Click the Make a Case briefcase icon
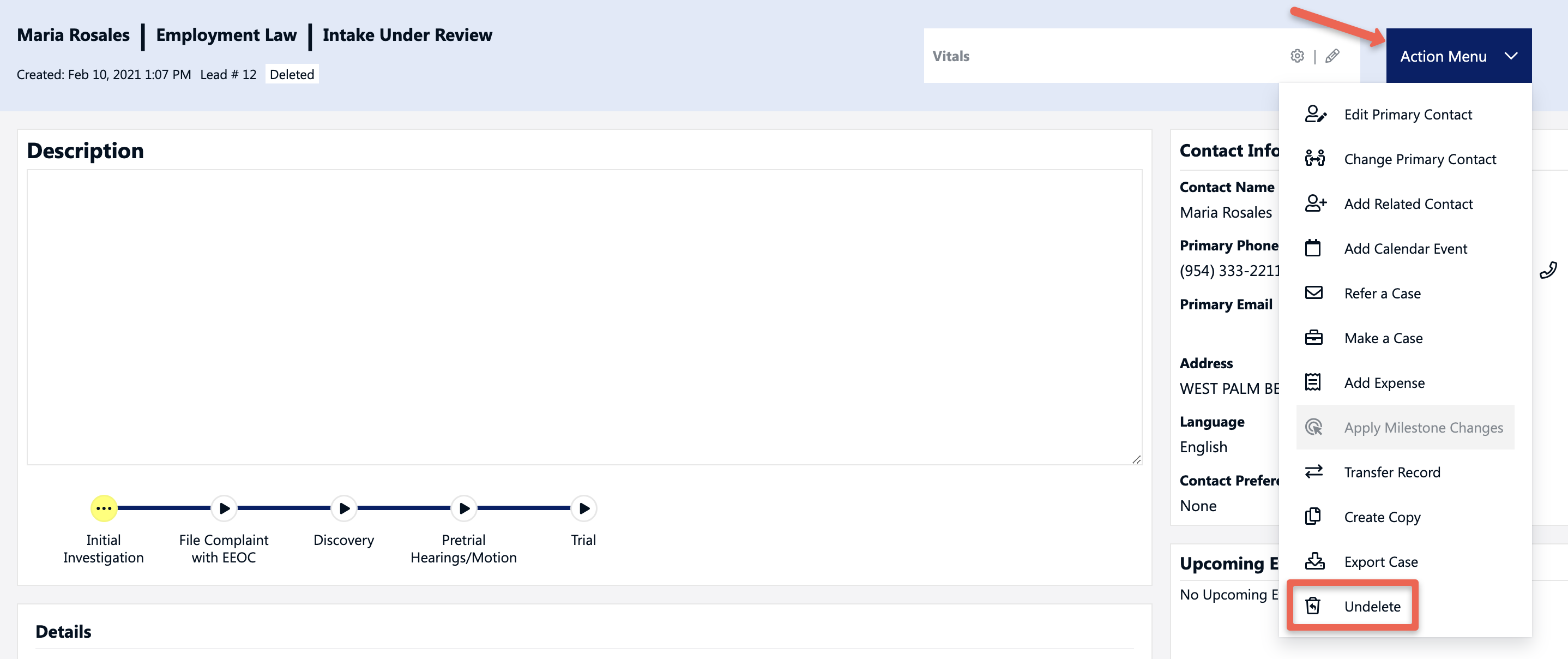1568x659 pixels. point(1313,338)
